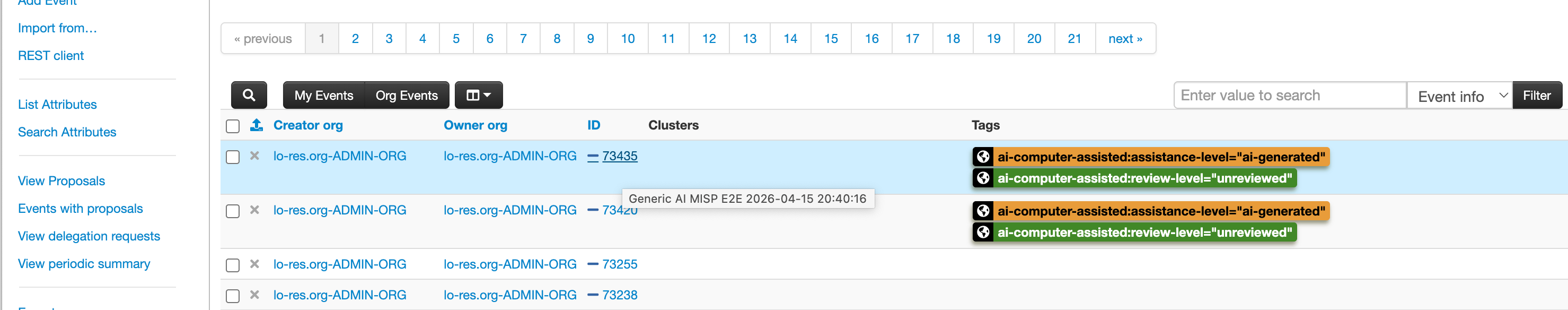Check the box for event 73435
This screenshot has height=310, width=1568.
pyautogui.click(x=233, y=157)
